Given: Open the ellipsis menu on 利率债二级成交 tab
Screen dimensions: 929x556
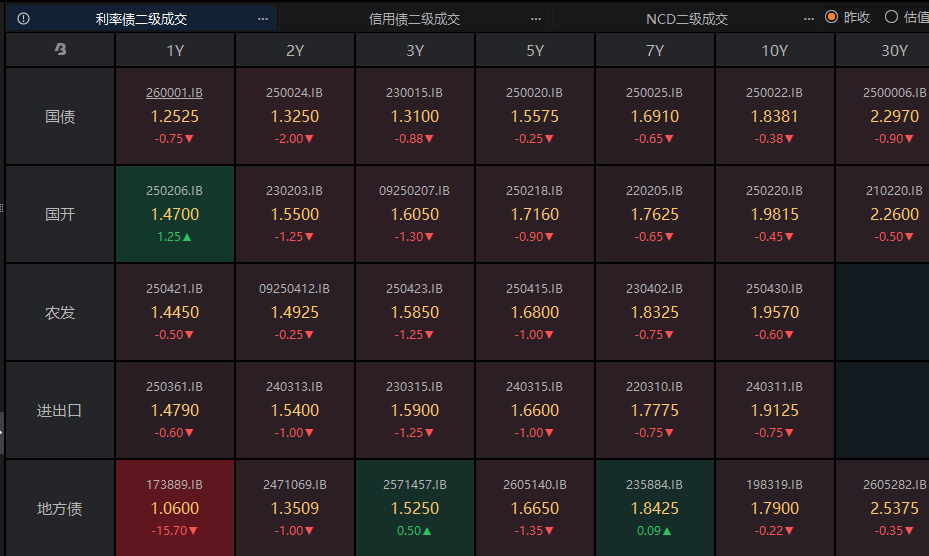Looking at the screenshot, I should coord(262,18).
